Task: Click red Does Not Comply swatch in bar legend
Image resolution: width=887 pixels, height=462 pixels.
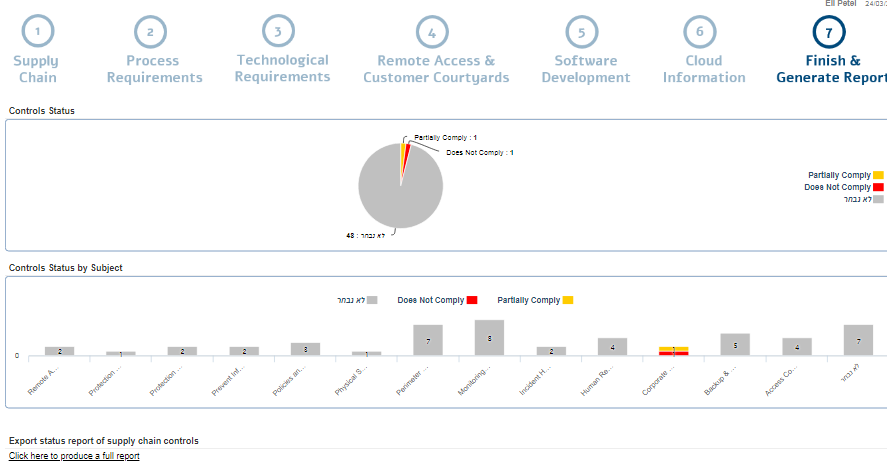Action: tap(472, 300)
